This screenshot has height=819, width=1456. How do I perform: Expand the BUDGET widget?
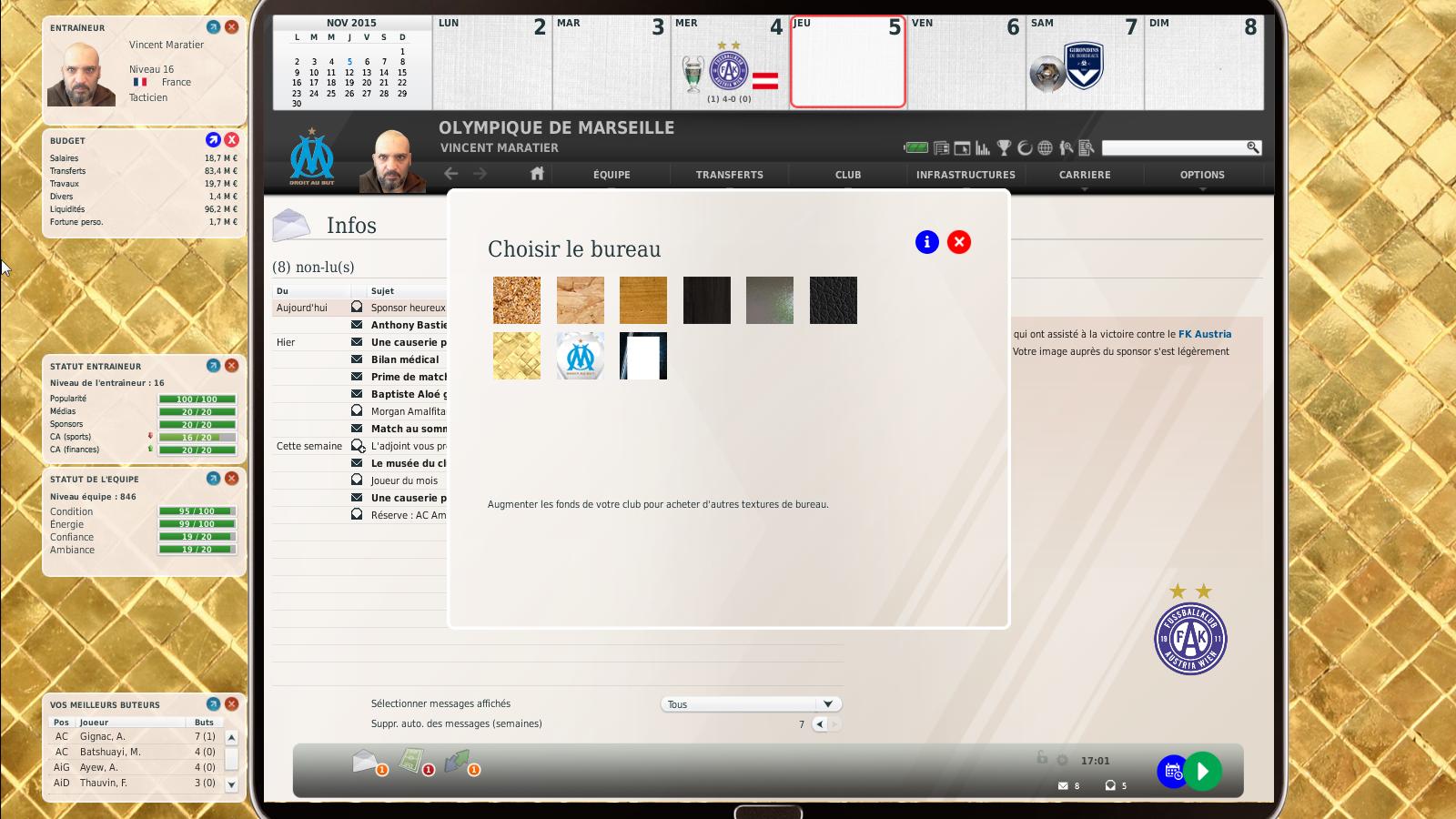[213, 140]
